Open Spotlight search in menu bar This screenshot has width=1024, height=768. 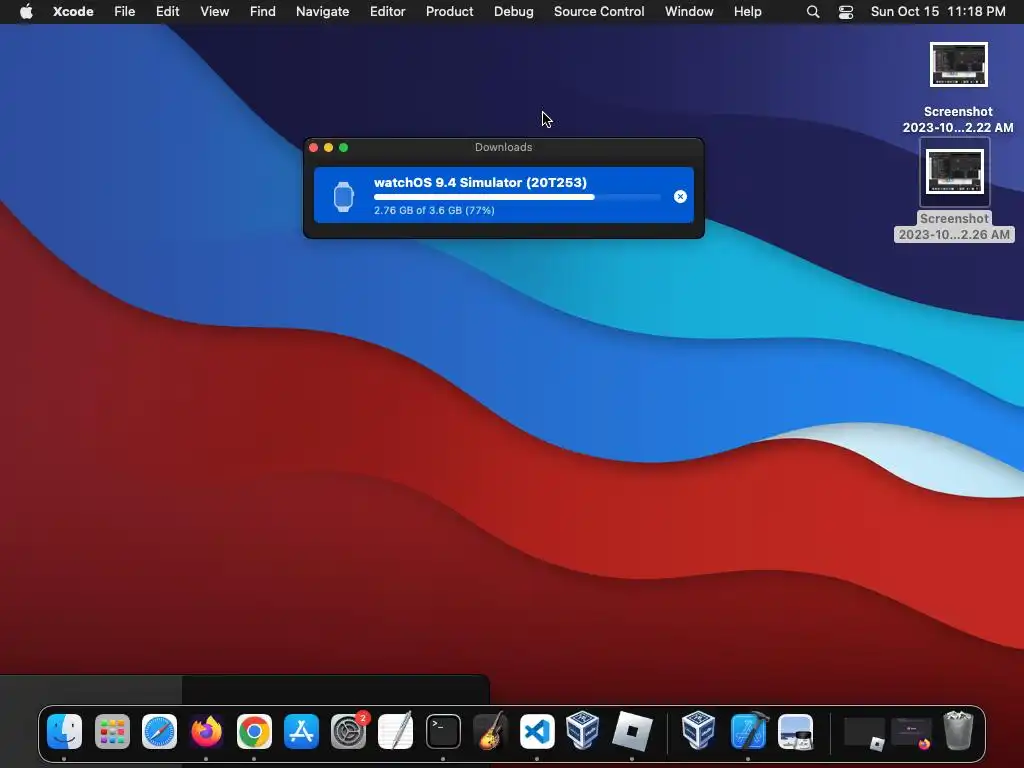tap(813, 12)
